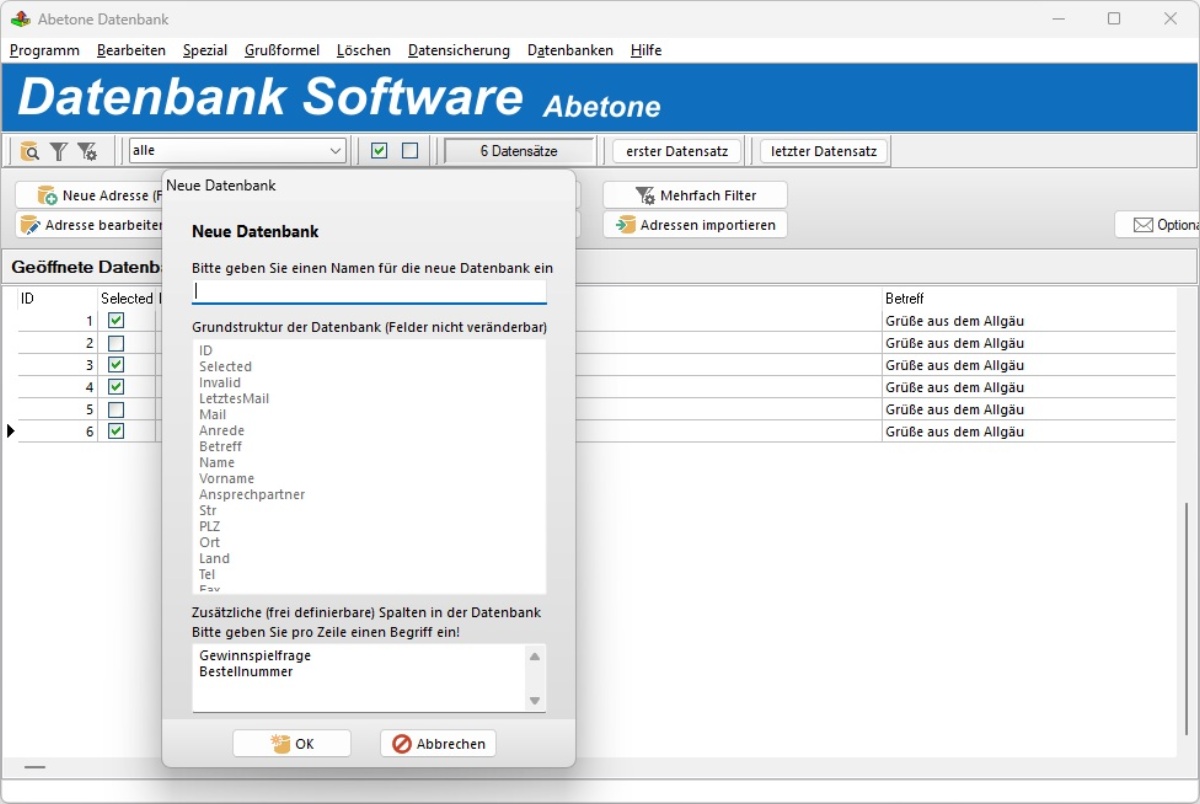Open the database search icon
This screenshot has width=1200, height=804.
click(x=30, y=151)
